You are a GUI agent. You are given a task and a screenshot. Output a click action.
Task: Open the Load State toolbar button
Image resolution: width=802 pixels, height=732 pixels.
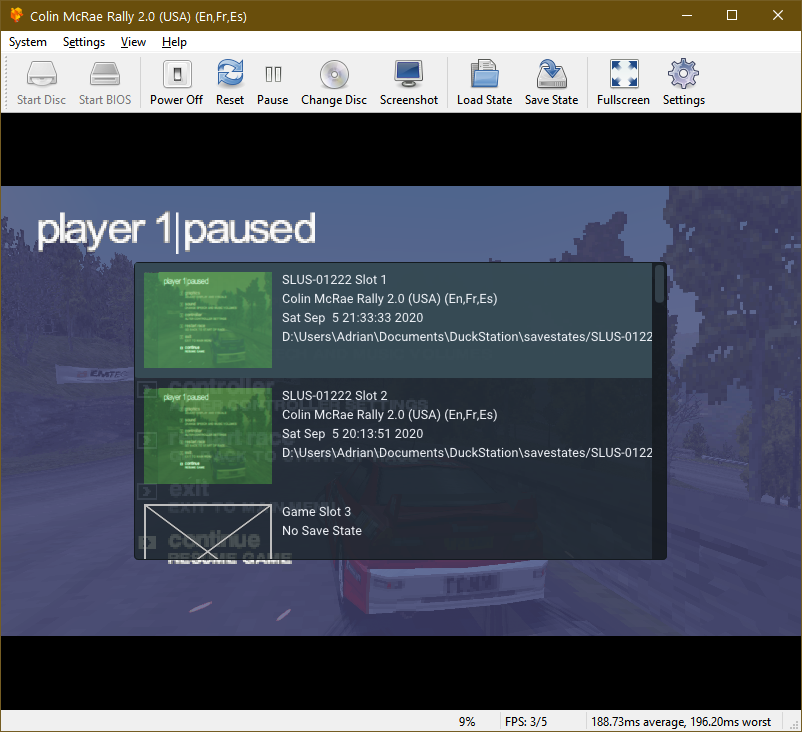click(484, 83)
